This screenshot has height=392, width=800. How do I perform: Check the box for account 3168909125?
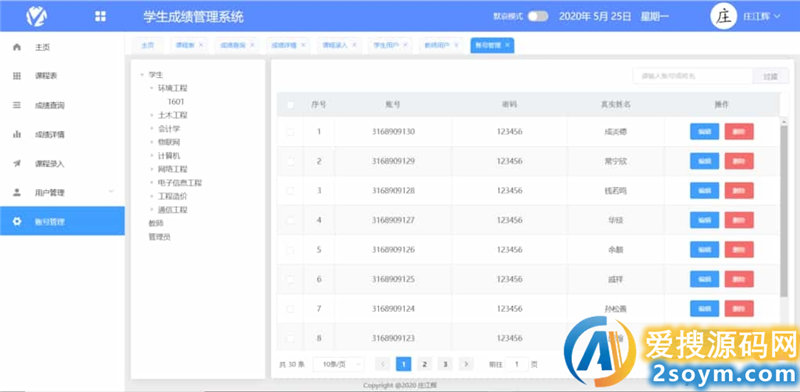click(x=291, y=279)
